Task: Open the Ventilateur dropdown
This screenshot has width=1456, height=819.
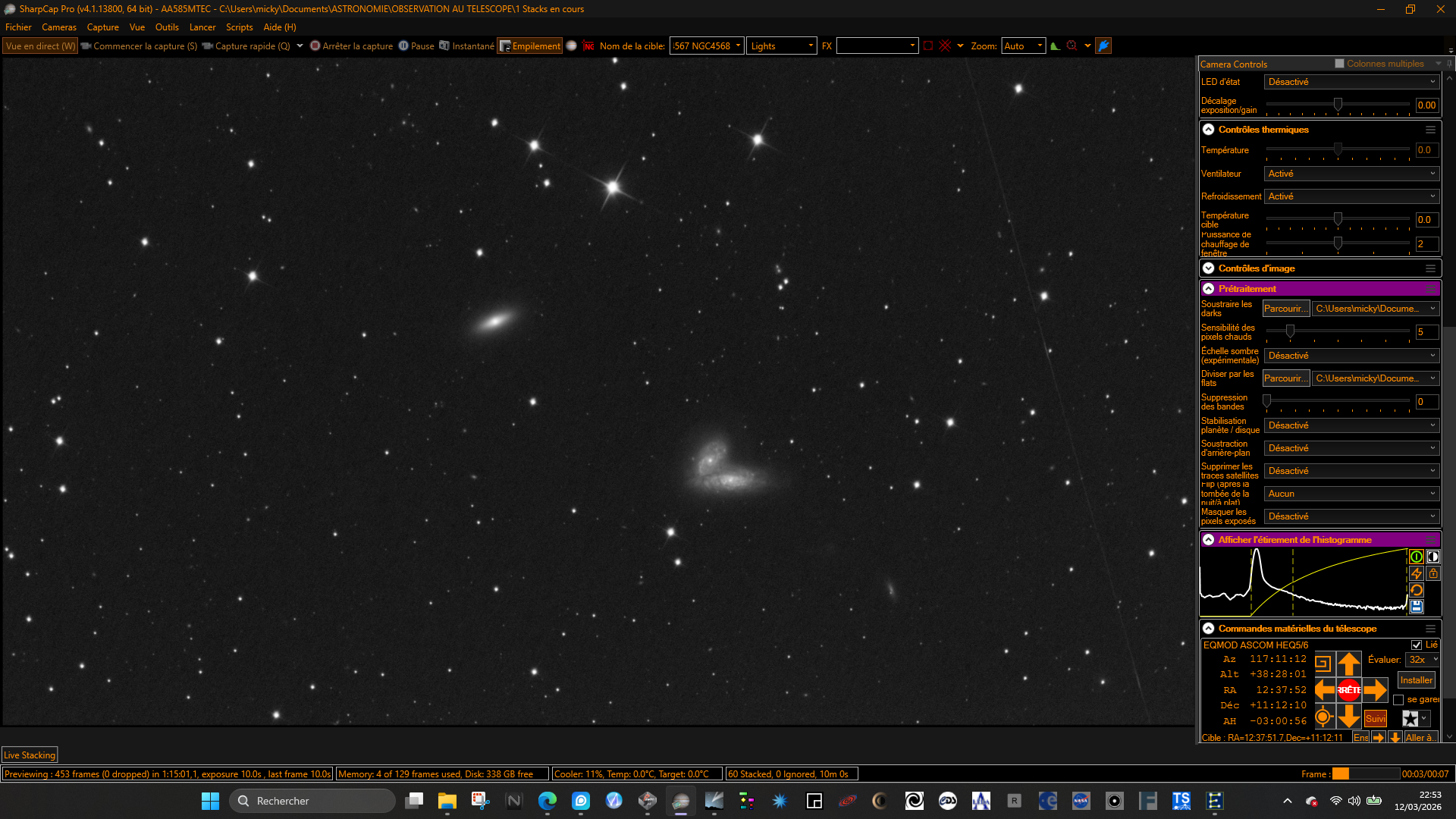Action: coord(1351,174)
